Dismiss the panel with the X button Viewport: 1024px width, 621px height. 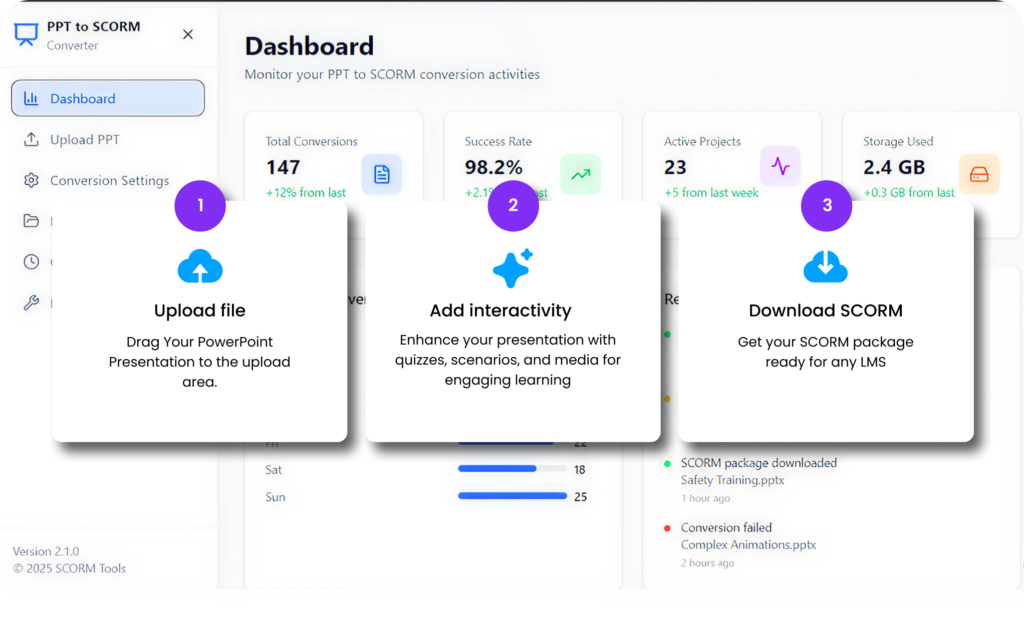click(x=187, y=33)
